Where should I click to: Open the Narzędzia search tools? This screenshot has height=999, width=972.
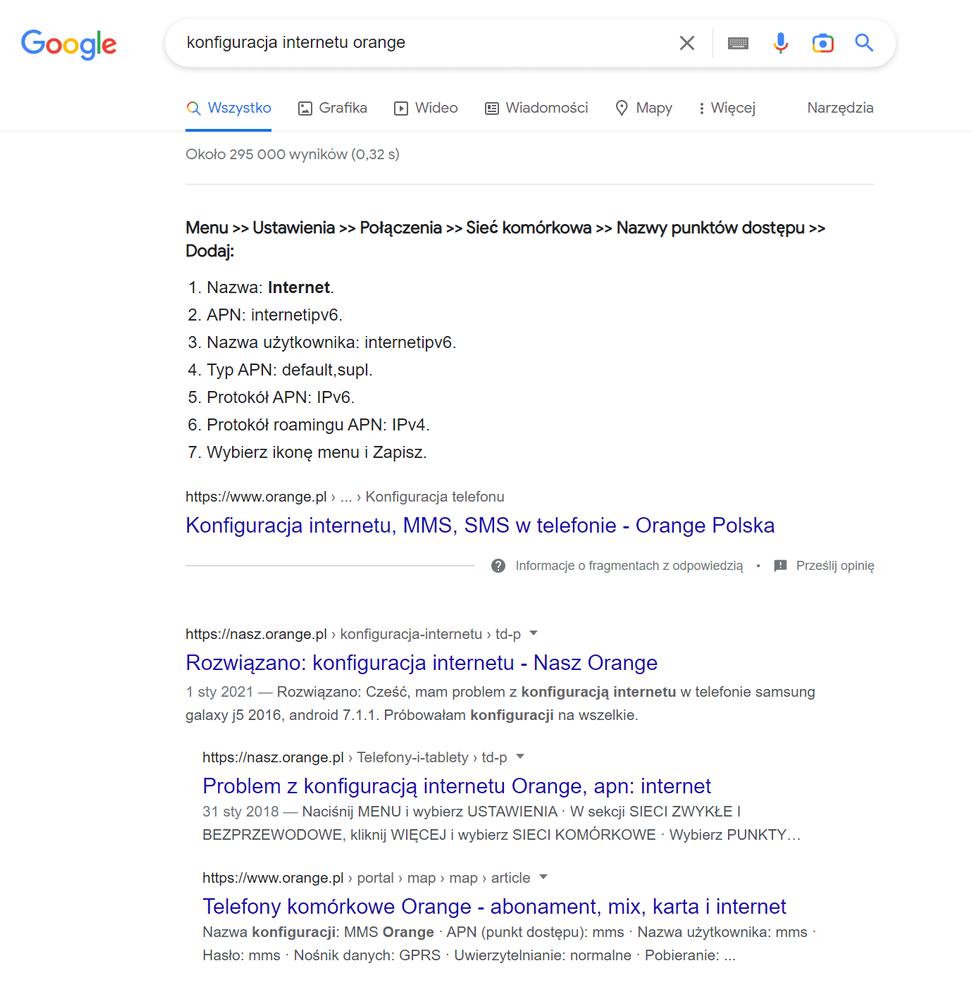(840, 108)
